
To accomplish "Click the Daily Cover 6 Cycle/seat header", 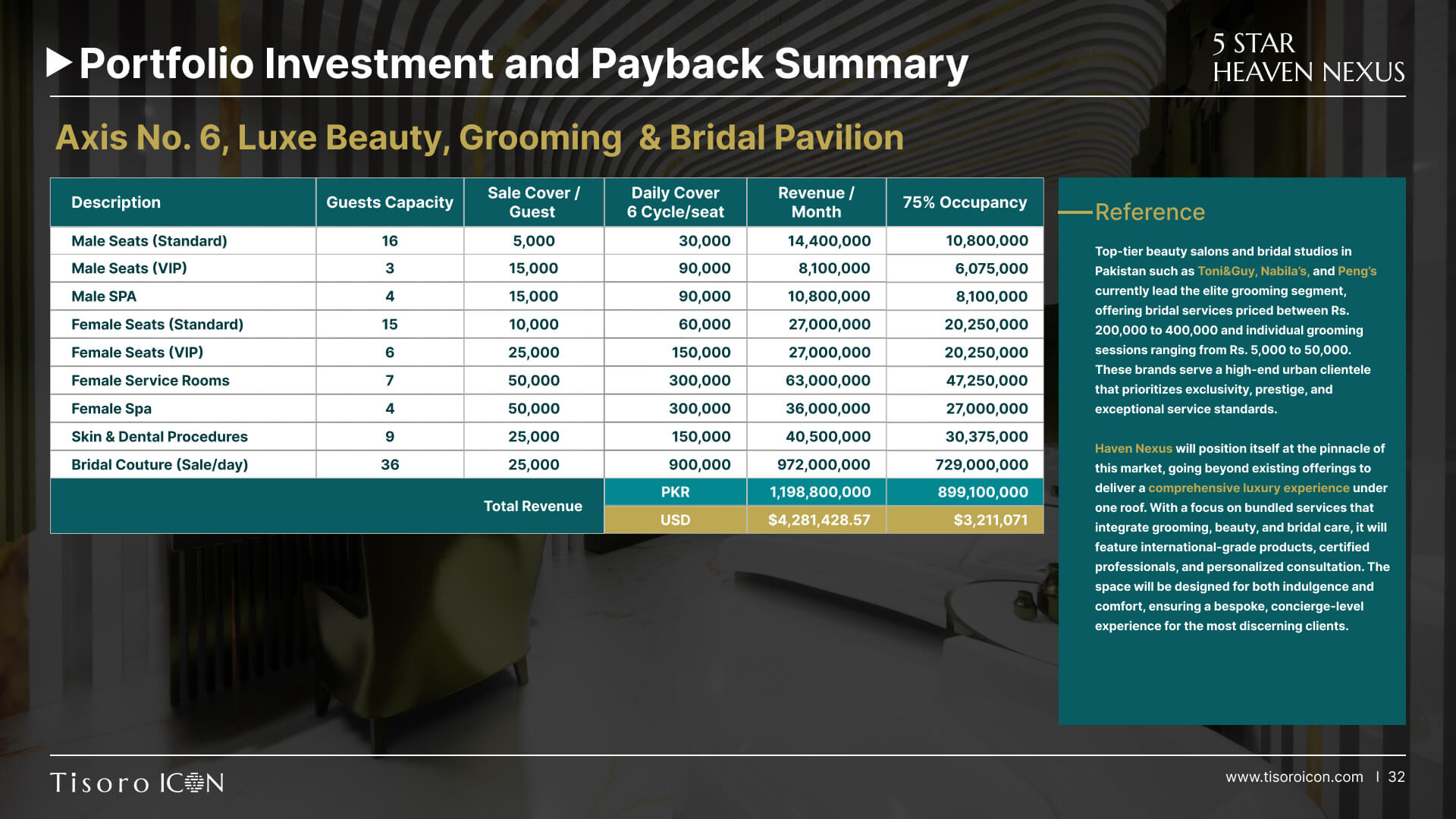I will point(675,202).
